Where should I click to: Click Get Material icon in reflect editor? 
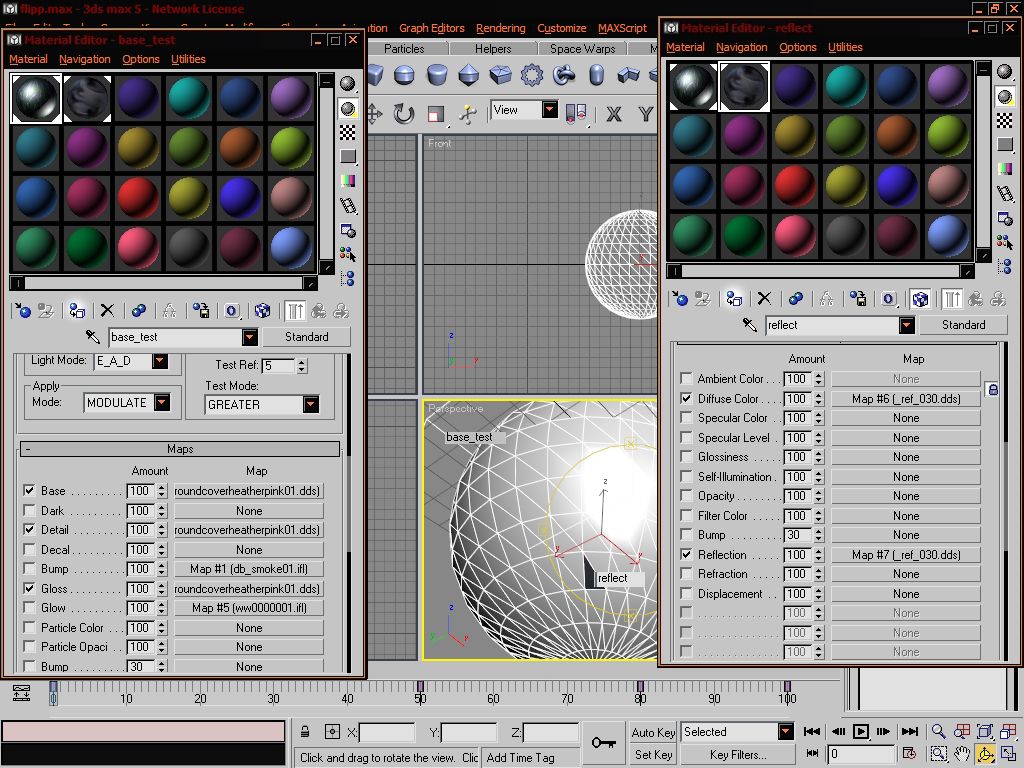679,299
